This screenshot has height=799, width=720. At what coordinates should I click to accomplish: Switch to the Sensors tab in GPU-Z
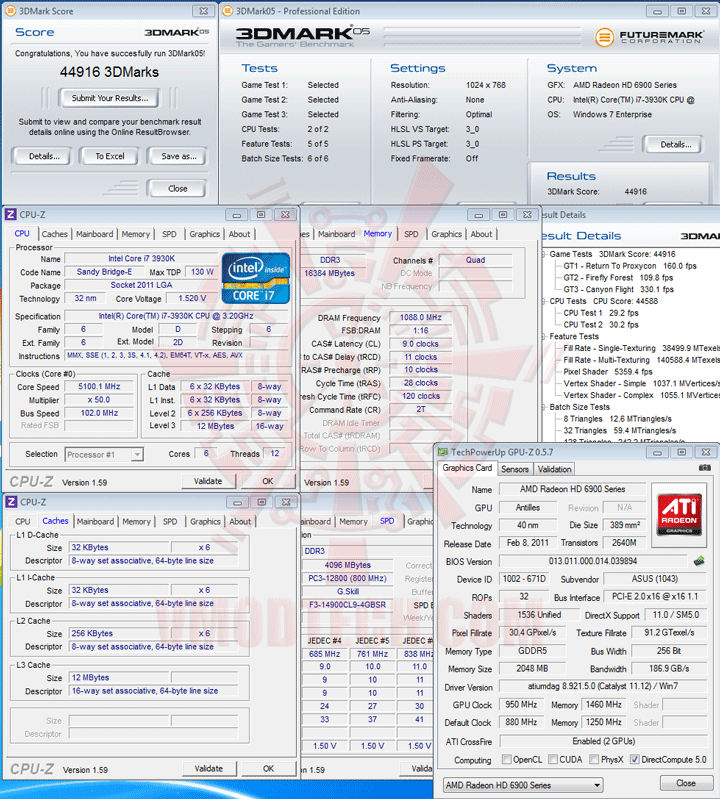click(515, 469)
